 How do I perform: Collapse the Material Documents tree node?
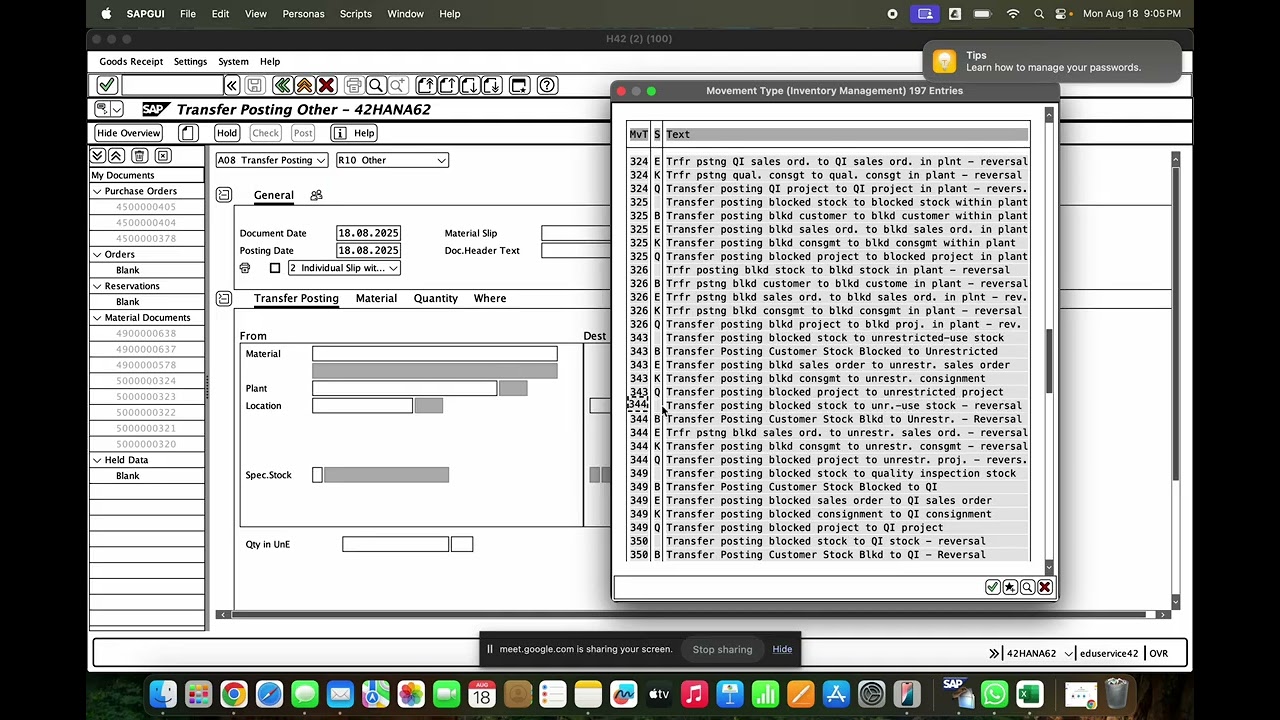click(97, 318)
